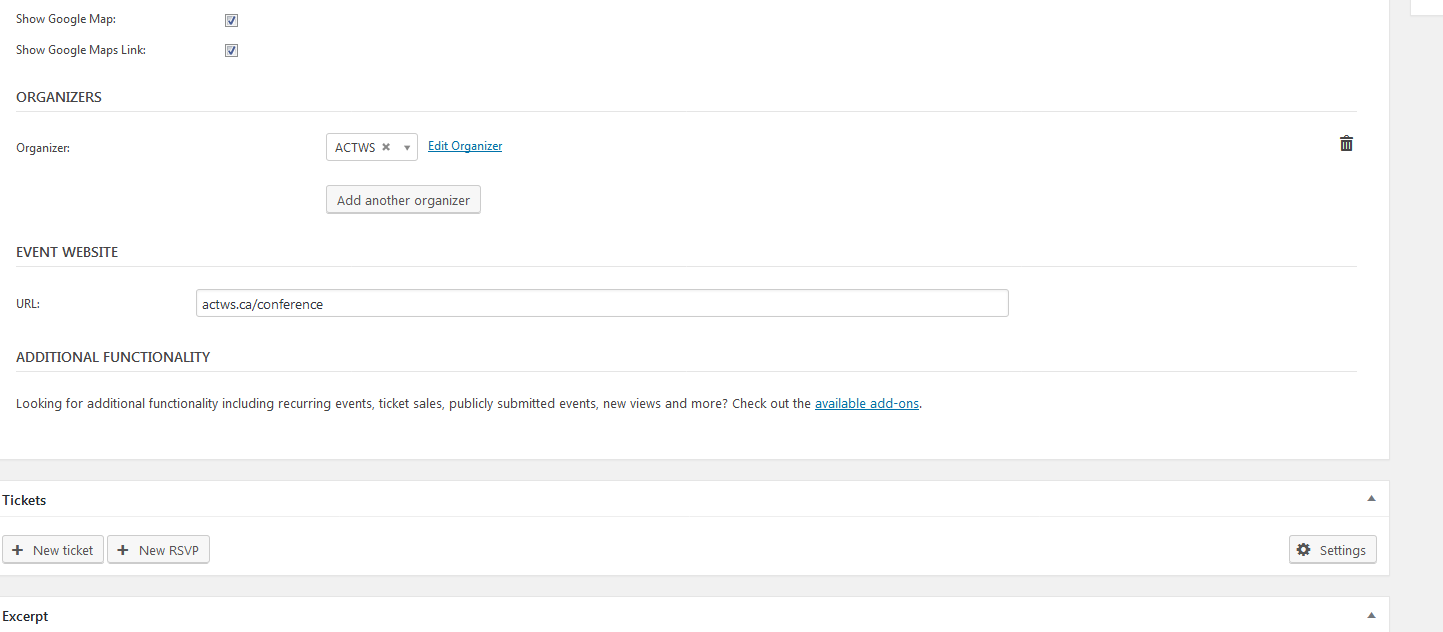Click the 'Show Google Map:' label text

click(66, 20)
